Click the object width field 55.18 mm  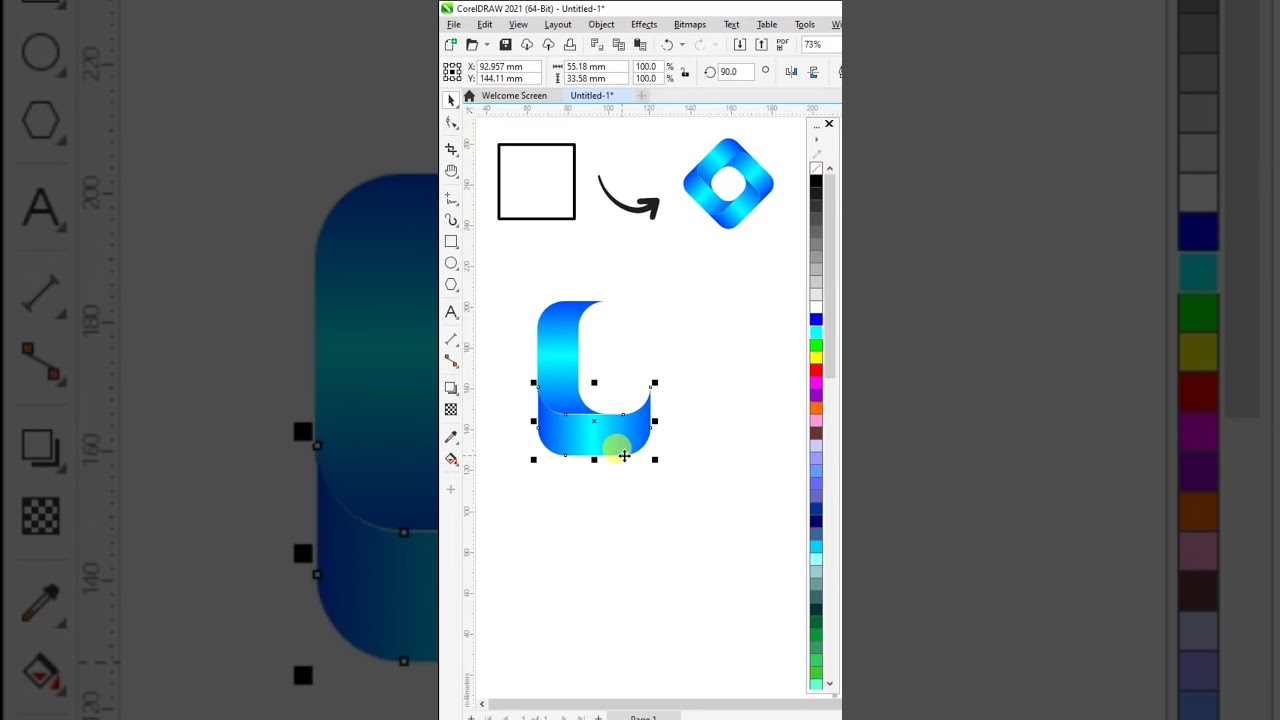pyautogui.click(x=595, y=67)
